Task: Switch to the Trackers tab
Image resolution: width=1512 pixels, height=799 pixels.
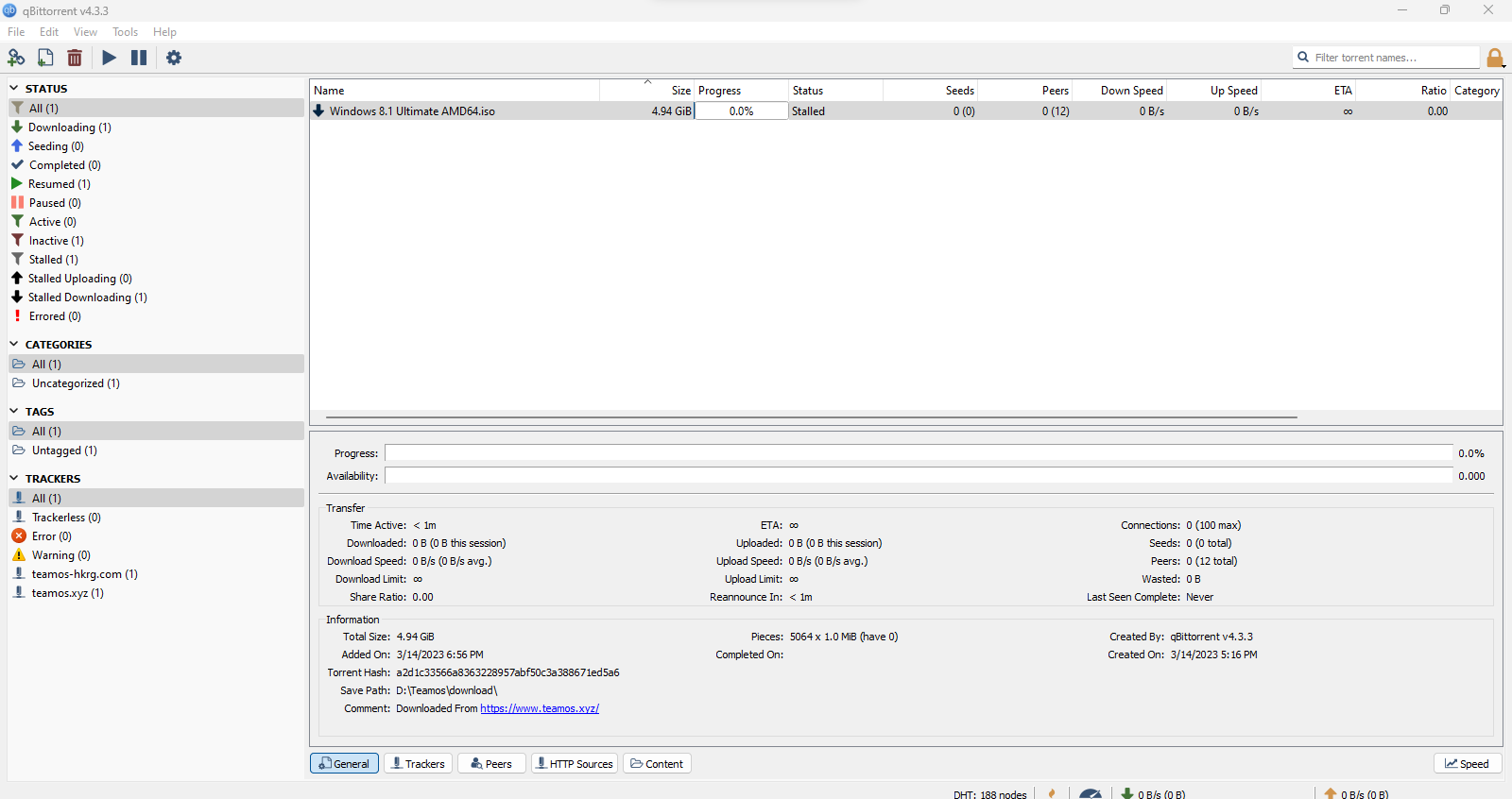Action: (x=418, y=763)
